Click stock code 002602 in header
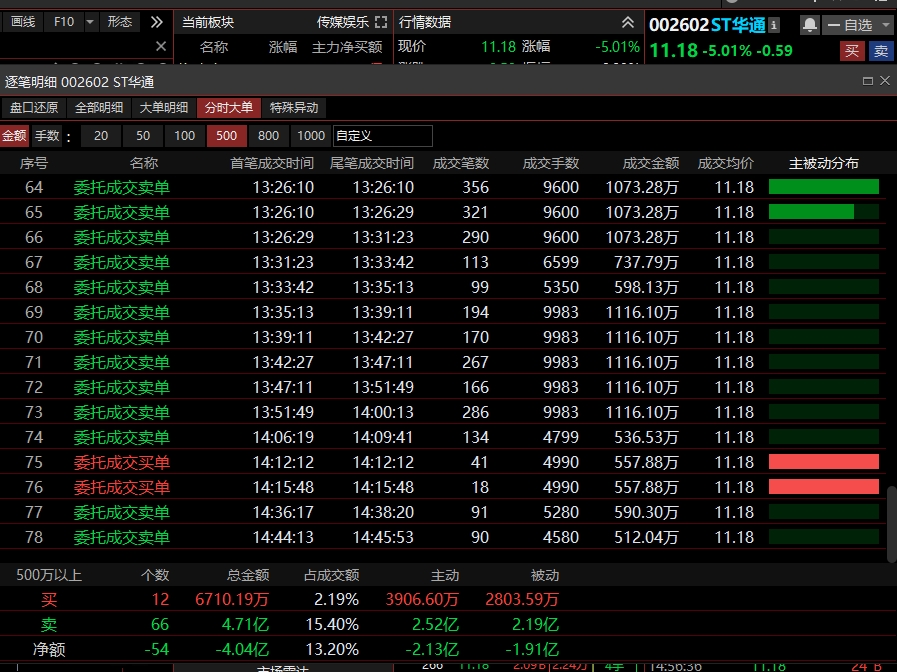Image resolution: width=897 pixels, height=672 pixels. tap(678, 25)
